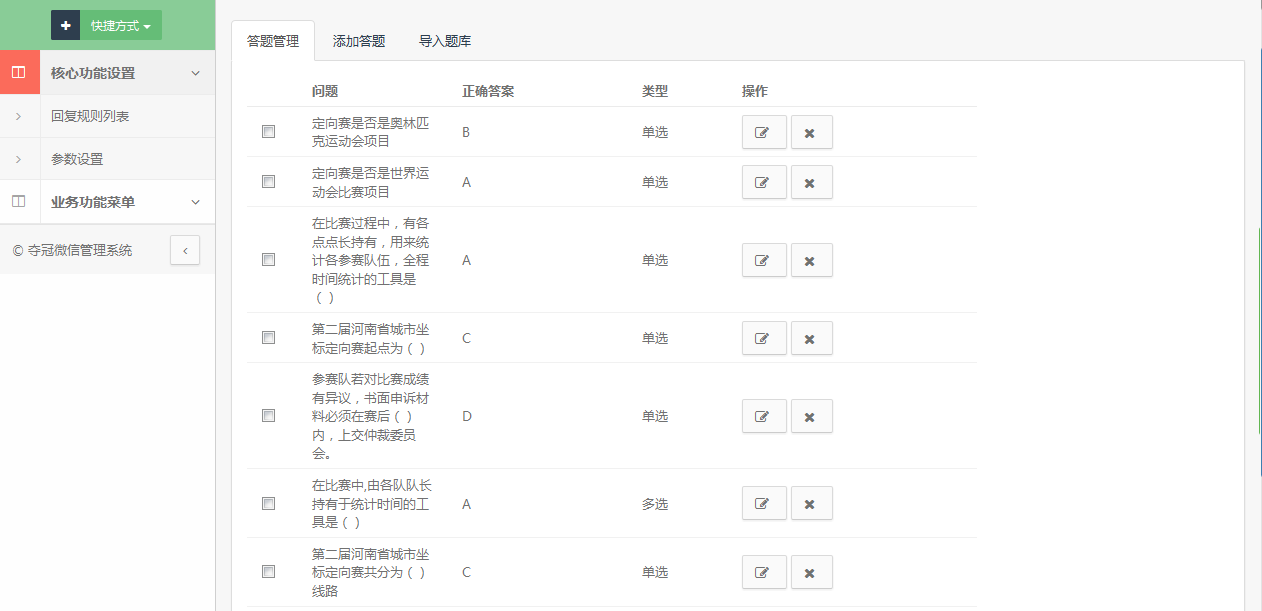This screenshot has width=1262, height=611.
Task: Check the 定向赛是否是奥林匹克运动会项目 row checkbox
Action: (268, 132)
